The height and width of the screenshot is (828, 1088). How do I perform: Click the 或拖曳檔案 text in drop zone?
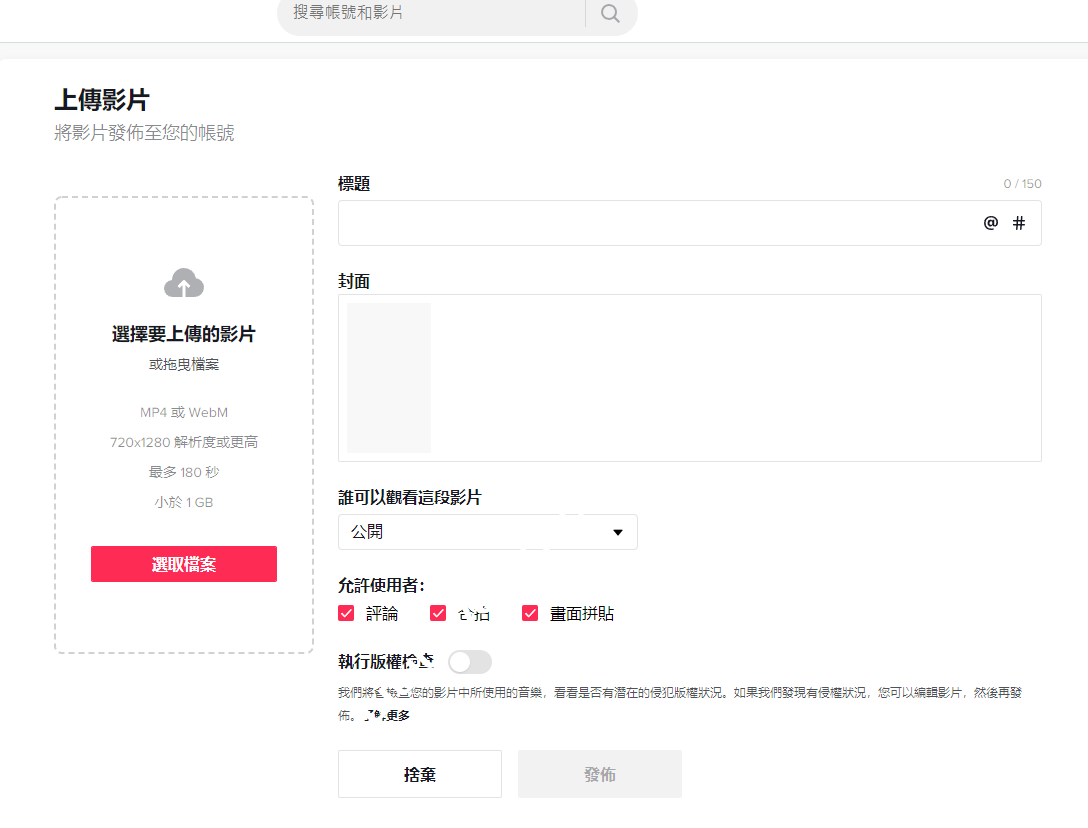point(184,365)
